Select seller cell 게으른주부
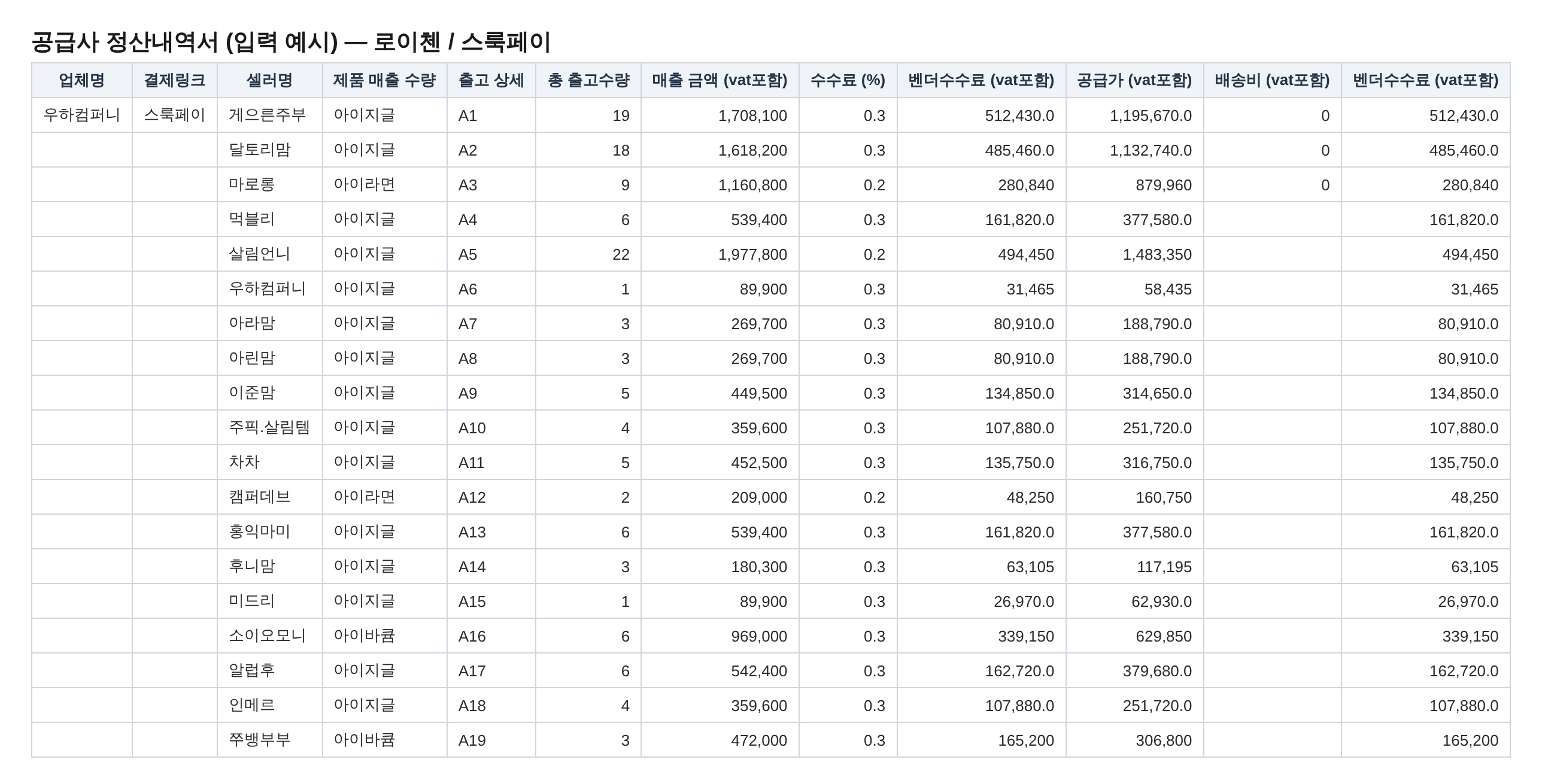Image resolution: width=1542 pixels, height=784 pixels. pos(270,115)
